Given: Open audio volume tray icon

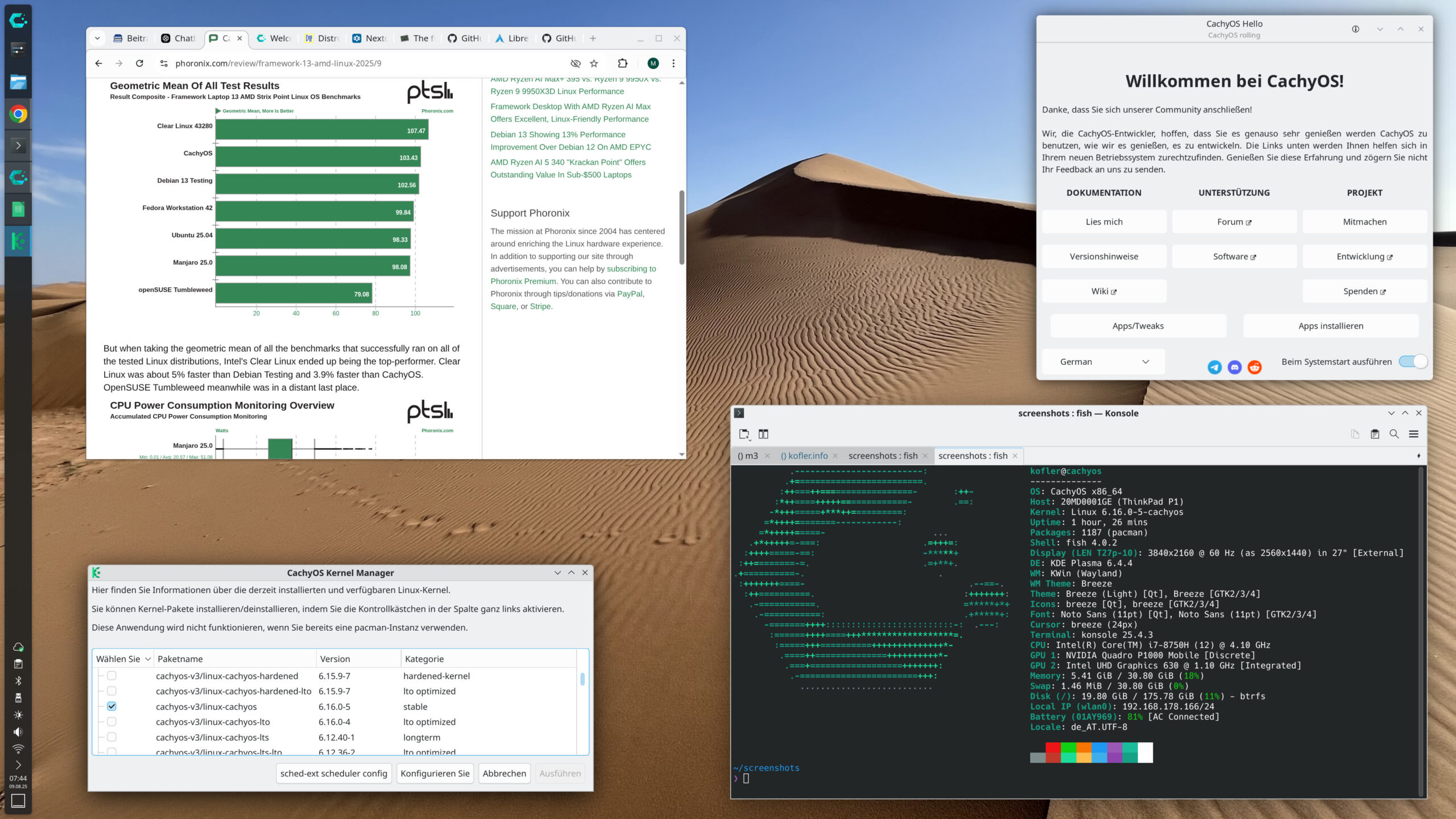Looking at the screenshot, I should (x=18, y=732).
